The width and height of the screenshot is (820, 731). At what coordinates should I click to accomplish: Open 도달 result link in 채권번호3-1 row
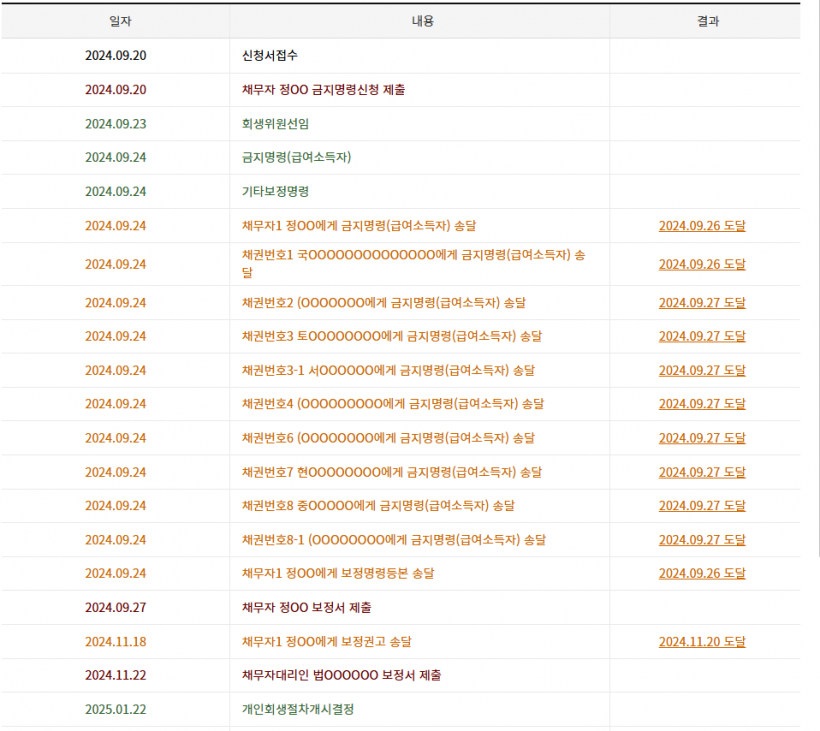(x=702, y=371)
